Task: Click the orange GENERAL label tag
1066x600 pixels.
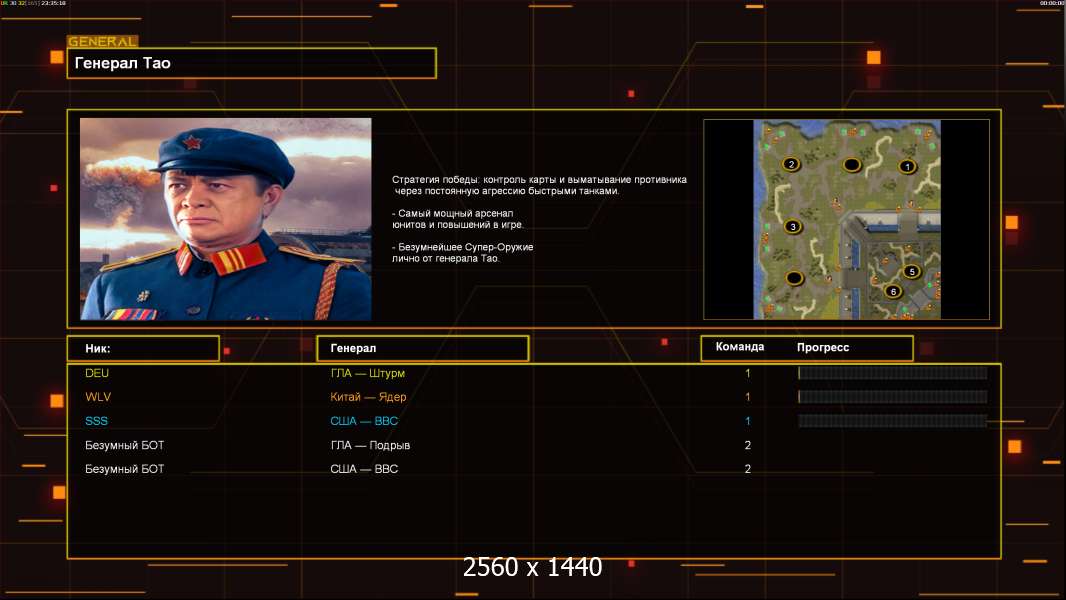Action: point(103,41)
